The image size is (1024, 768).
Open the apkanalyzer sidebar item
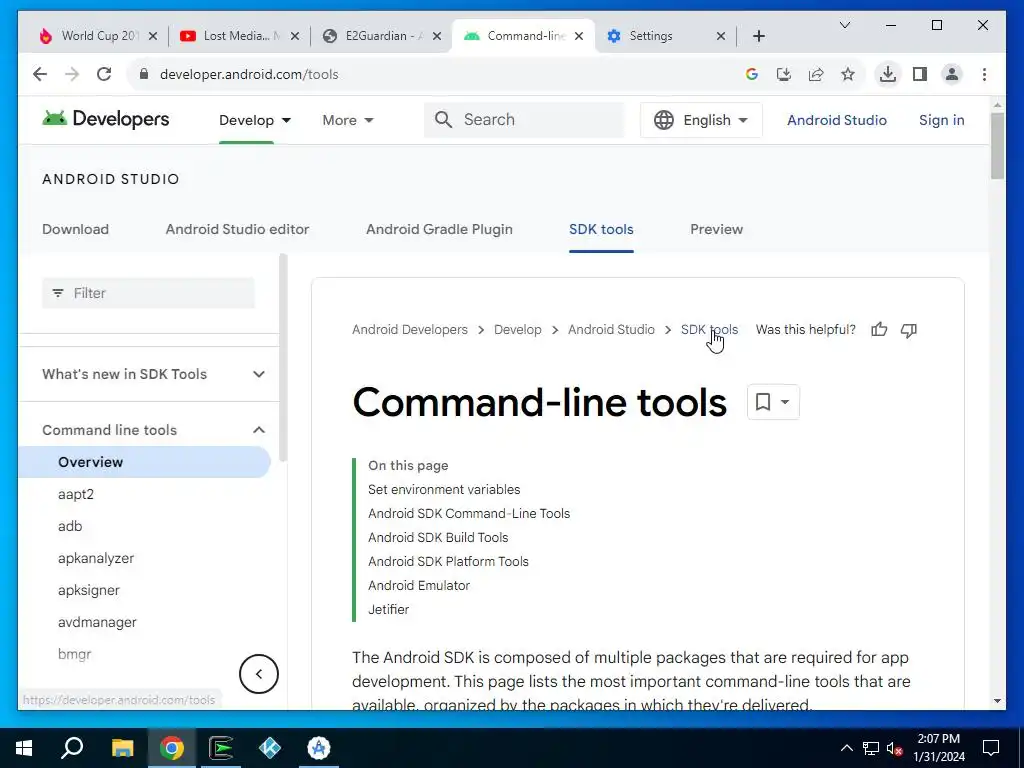(96, 558)
